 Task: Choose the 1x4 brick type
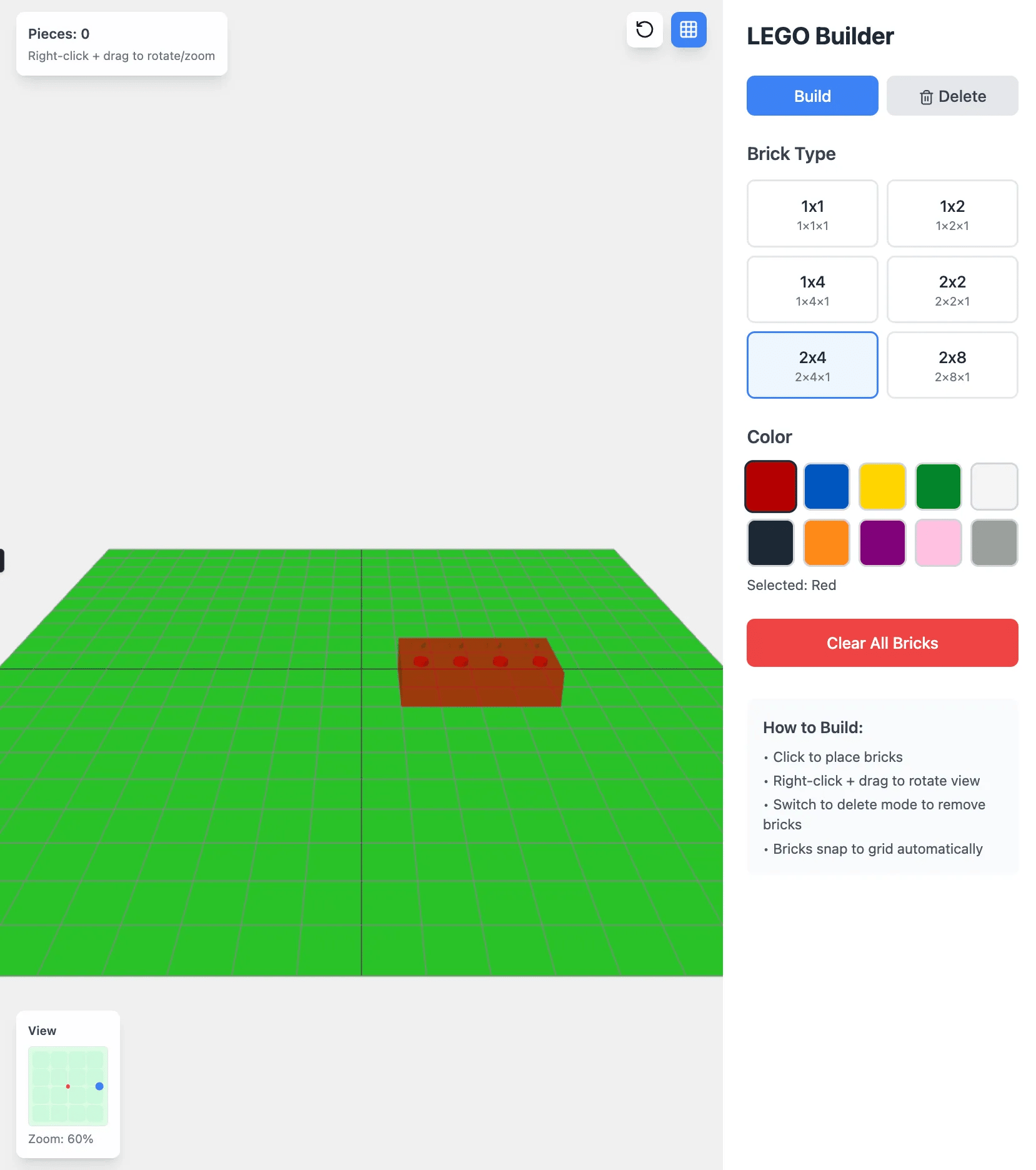812,289
